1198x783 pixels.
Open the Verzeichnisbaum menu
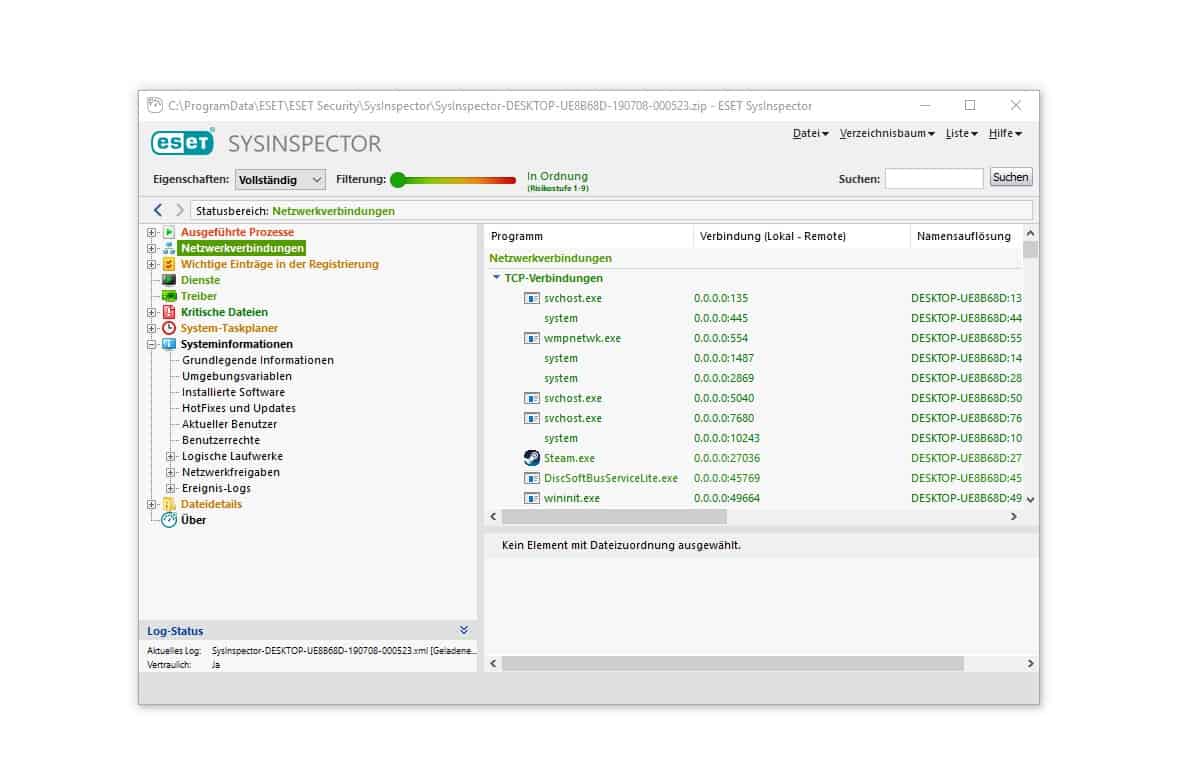tap(887, 133)
